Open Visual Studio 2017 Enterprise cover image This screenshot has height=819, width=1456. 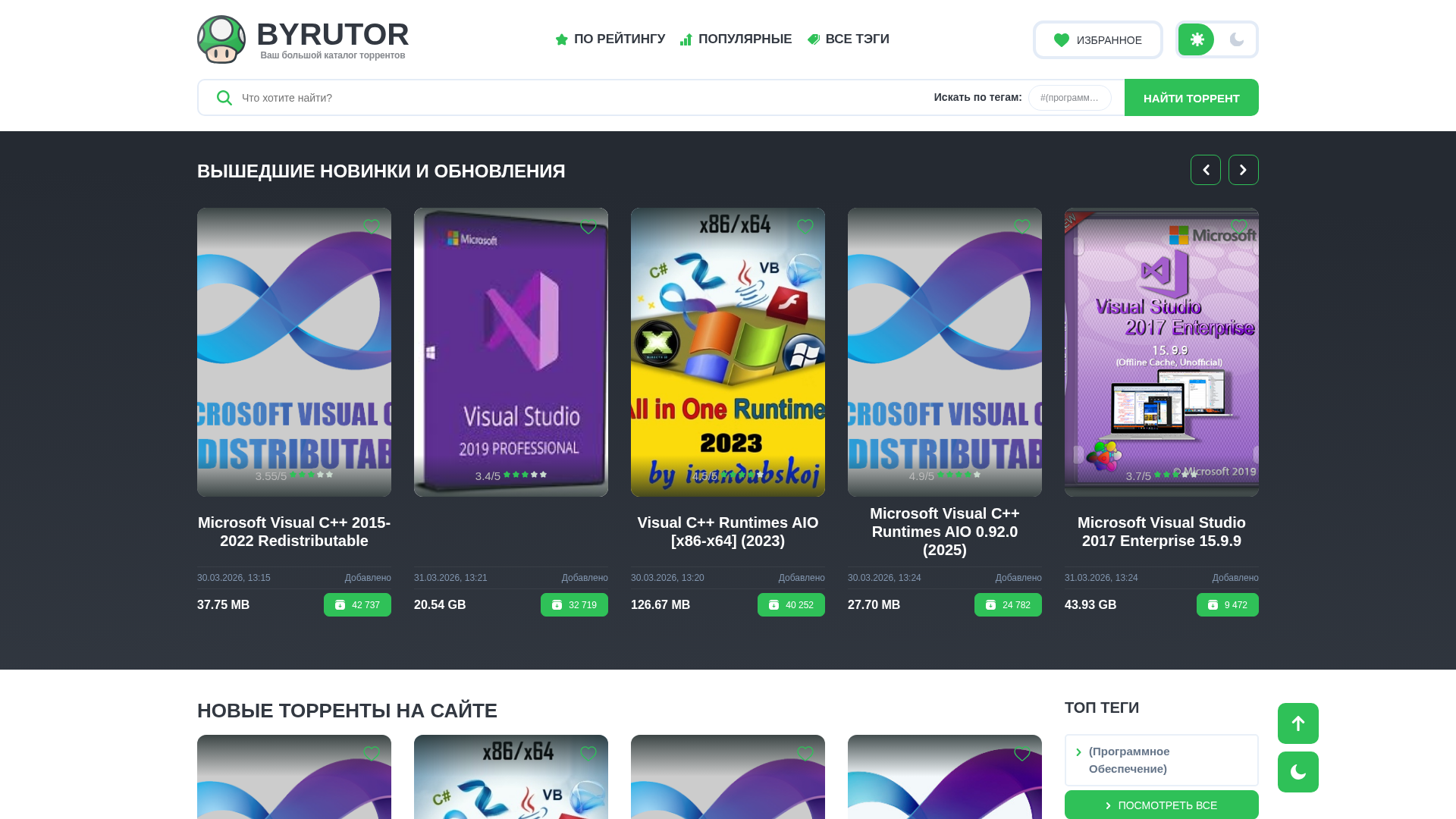coord(1162,353)
